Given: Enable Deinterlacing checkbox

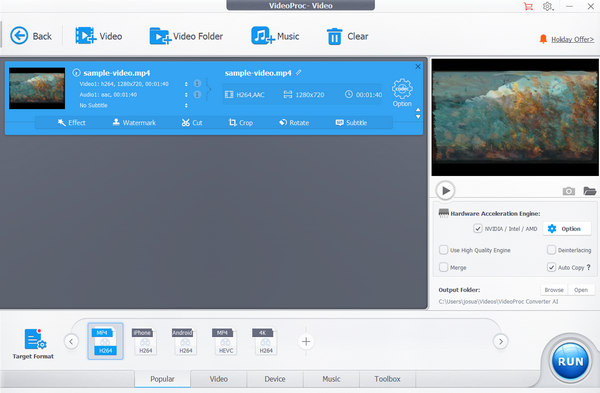Looking at the screenshot, I should (551, 250).
